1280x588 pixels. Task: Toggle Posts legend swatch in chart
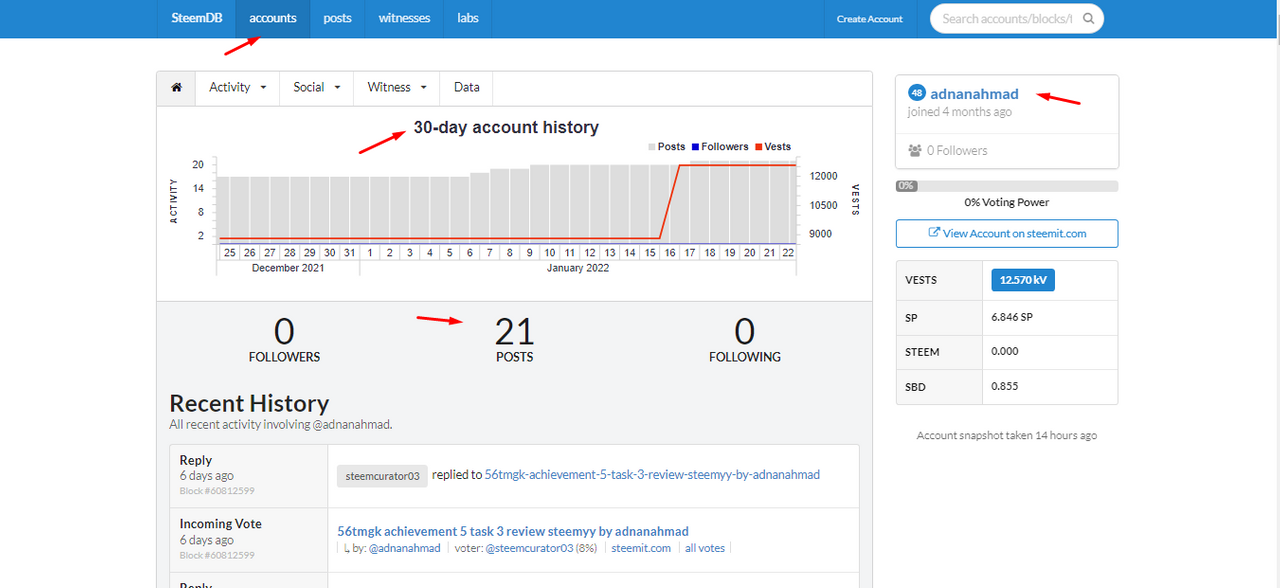652,147
